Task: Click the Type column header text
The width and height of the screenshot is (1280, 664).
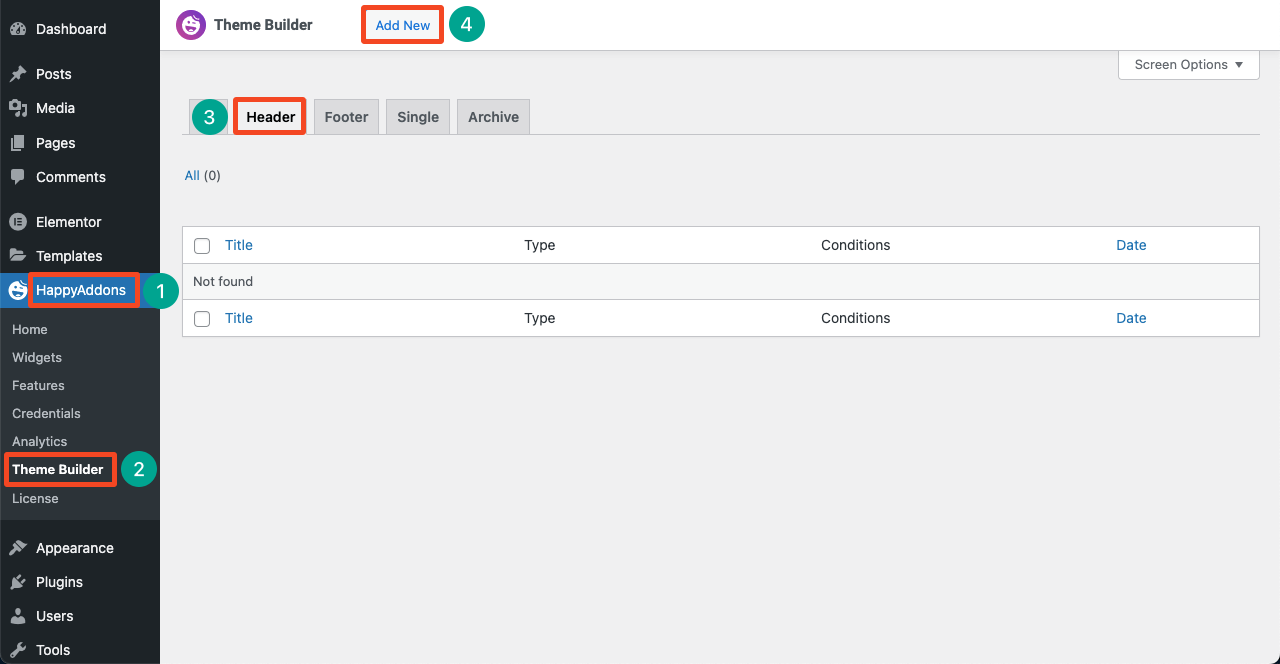Action: click(x=539, y=245)
